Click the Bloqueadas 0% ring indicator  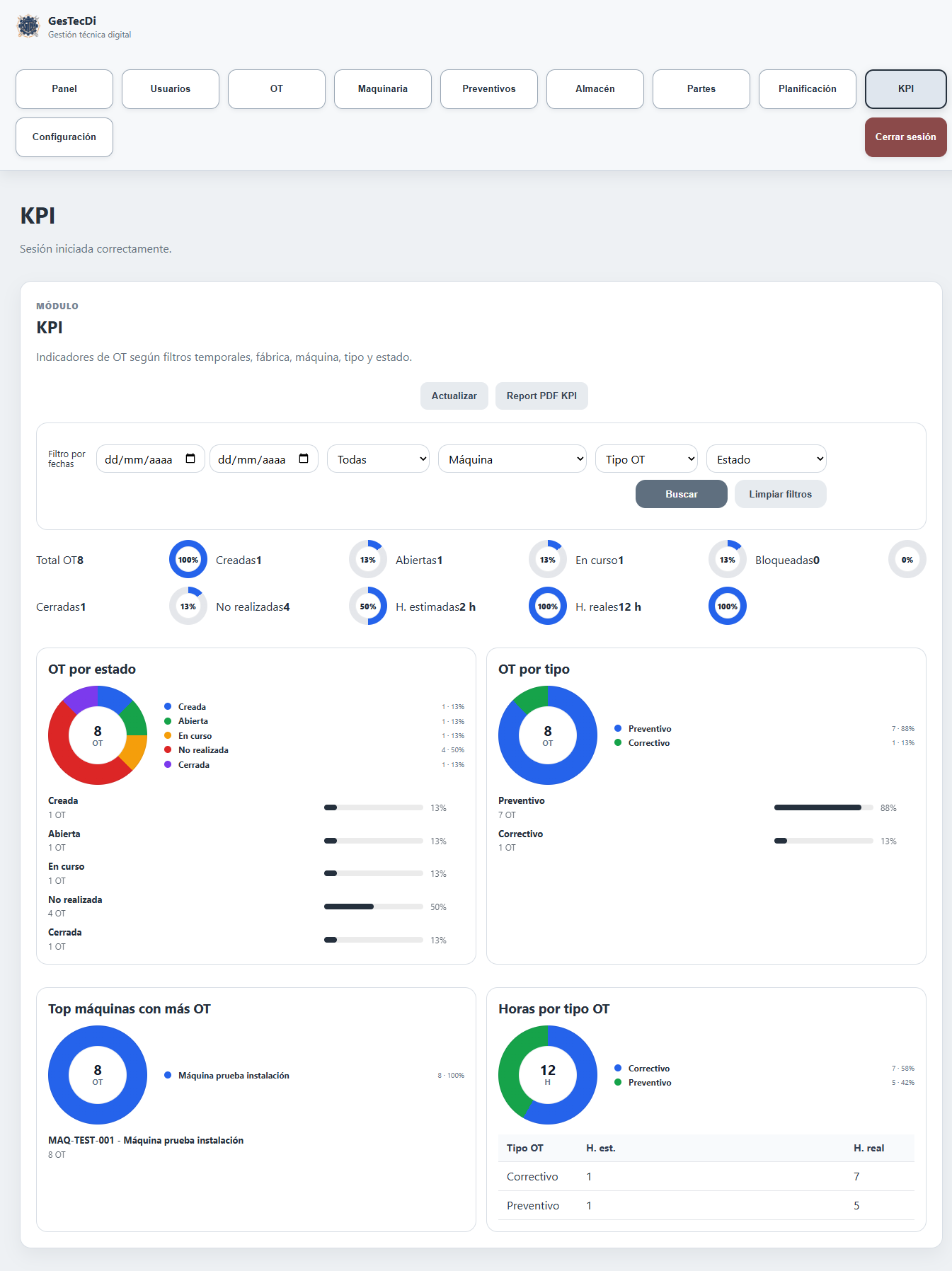pos(907,559)
